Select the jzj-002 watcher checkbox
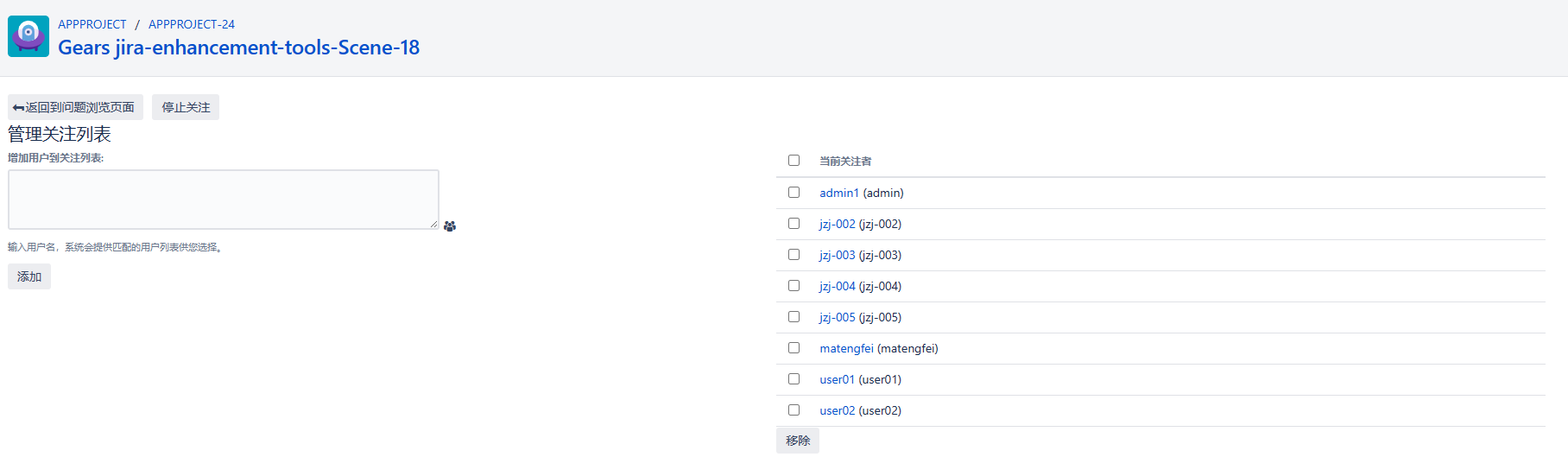 coord(793,224)
